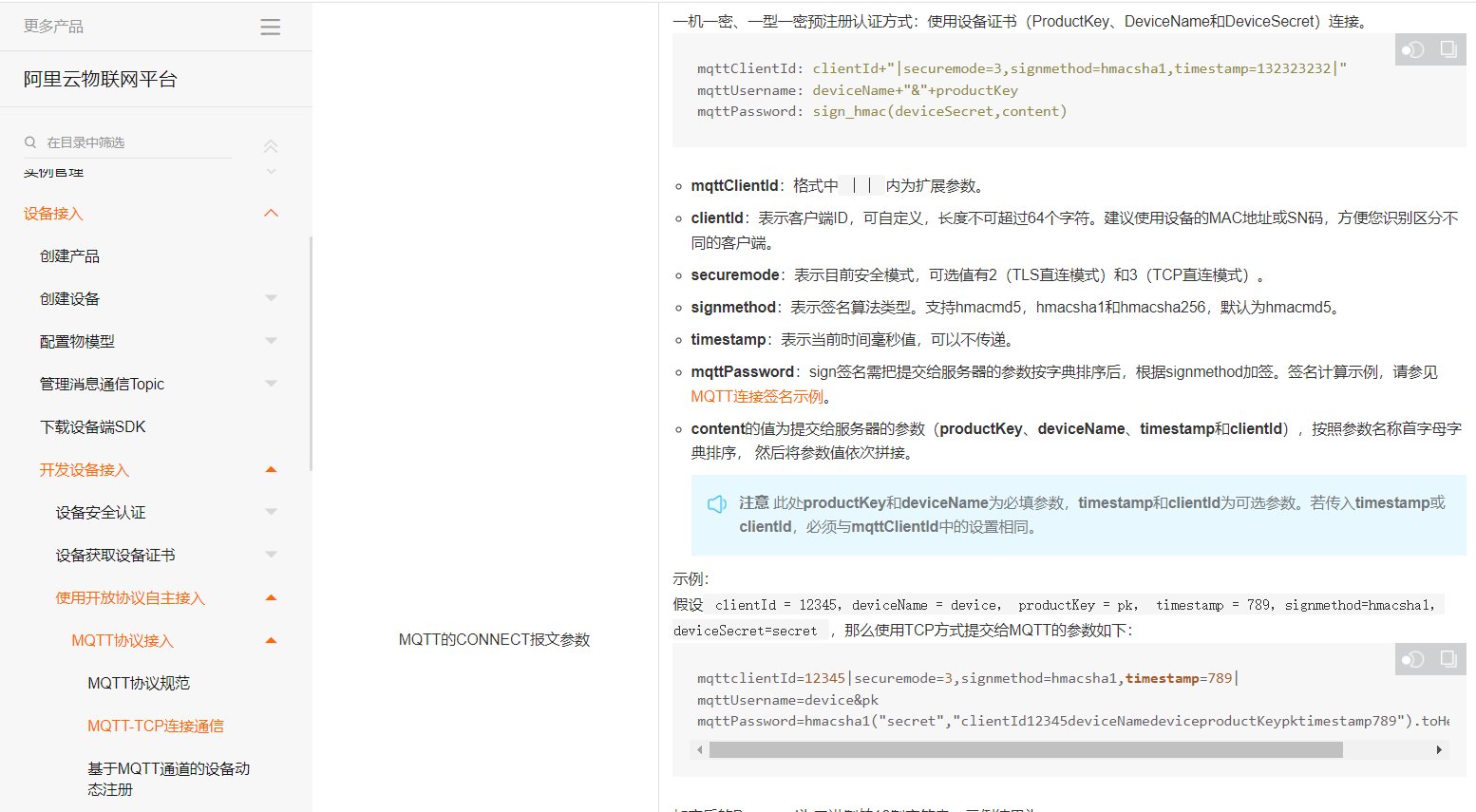This screenshot has height=812, width=1476.
Task: Open the 创建产品 page
Action: (69, 256)
